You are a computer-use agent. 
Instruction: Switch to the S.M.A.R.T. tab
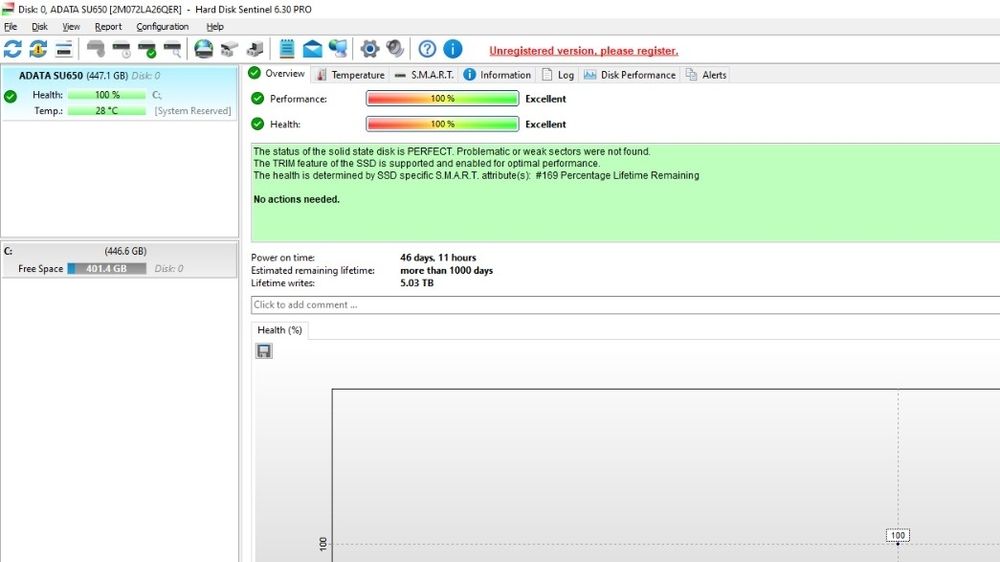(x=424, y=75)
